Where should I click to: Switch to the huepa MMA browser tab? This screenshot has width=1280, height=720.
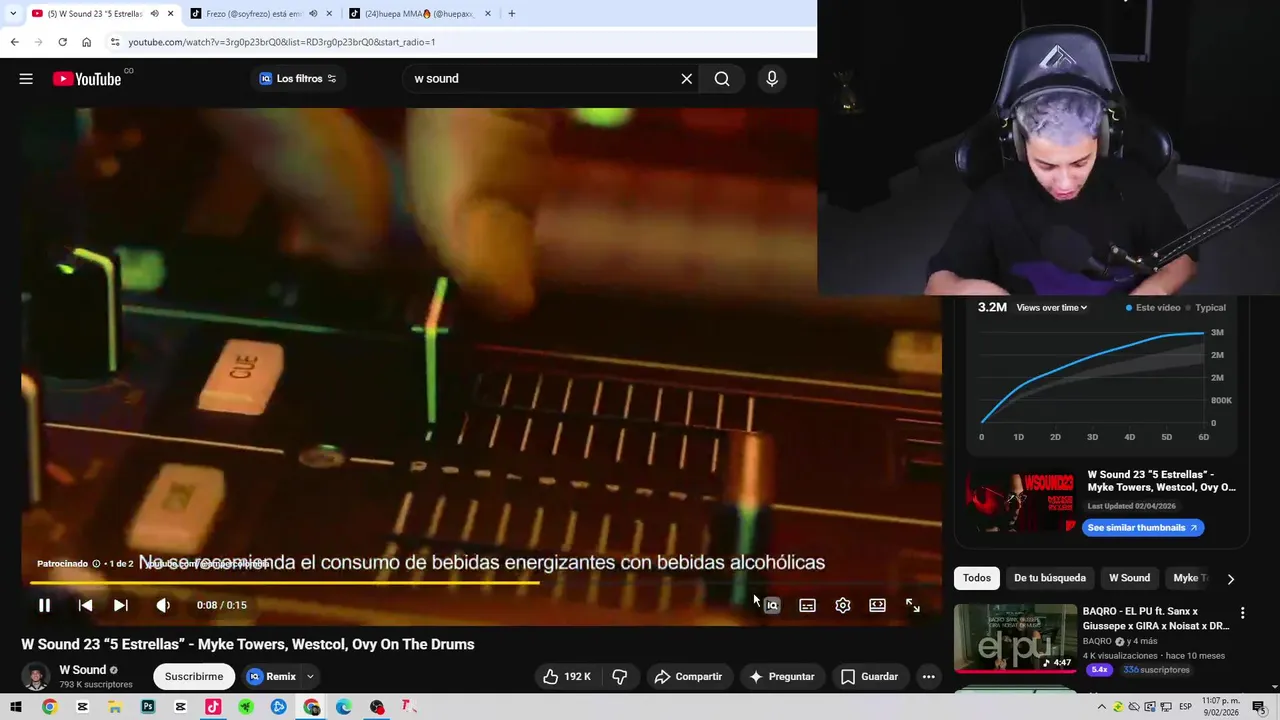point(420,14)
